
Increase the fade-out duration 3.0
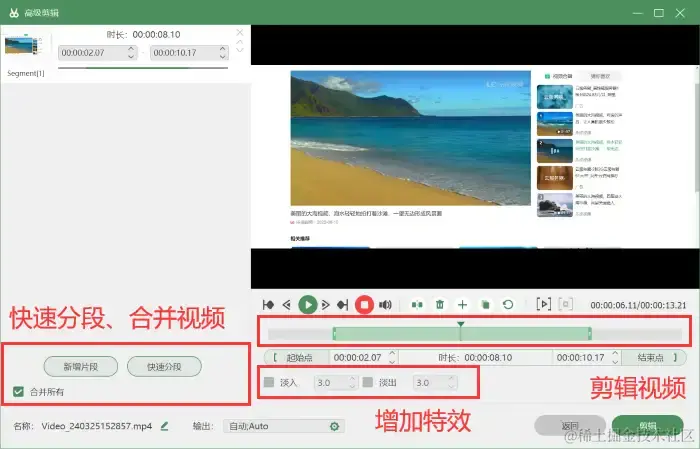(x=451, y=378)
